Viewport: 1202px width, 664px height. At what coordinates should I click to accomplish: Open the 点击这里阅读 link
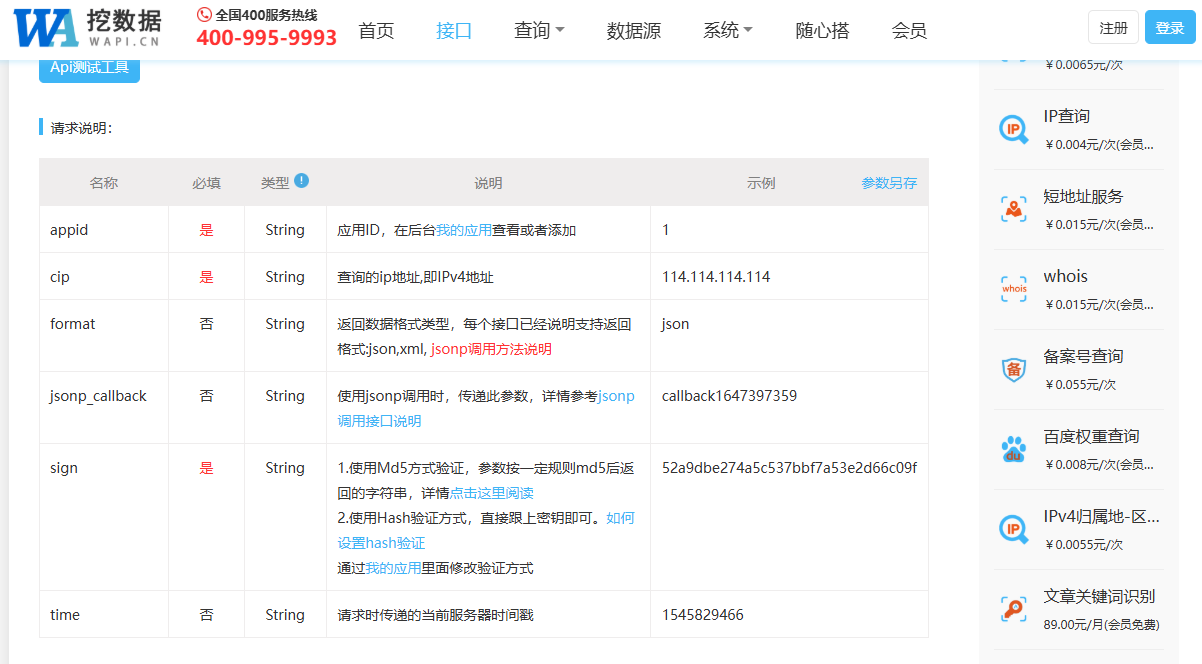491,493
